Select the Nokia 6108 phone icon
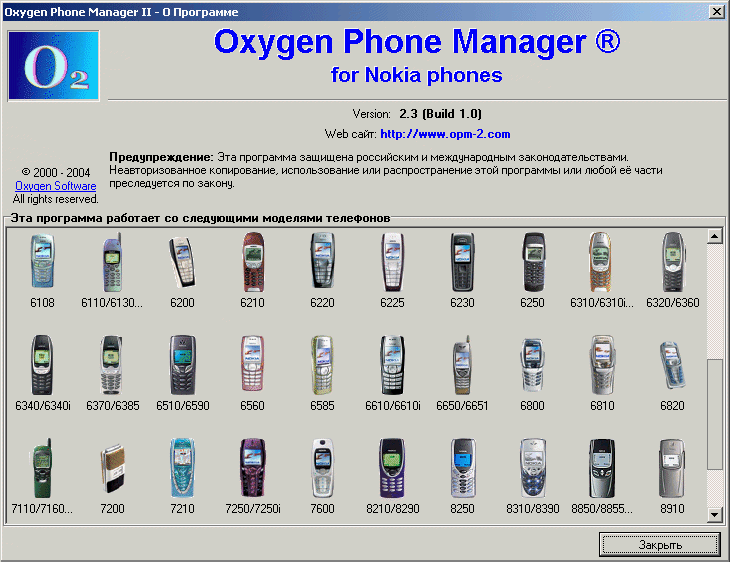The image size is (730, 562). [x=42, y=261]
